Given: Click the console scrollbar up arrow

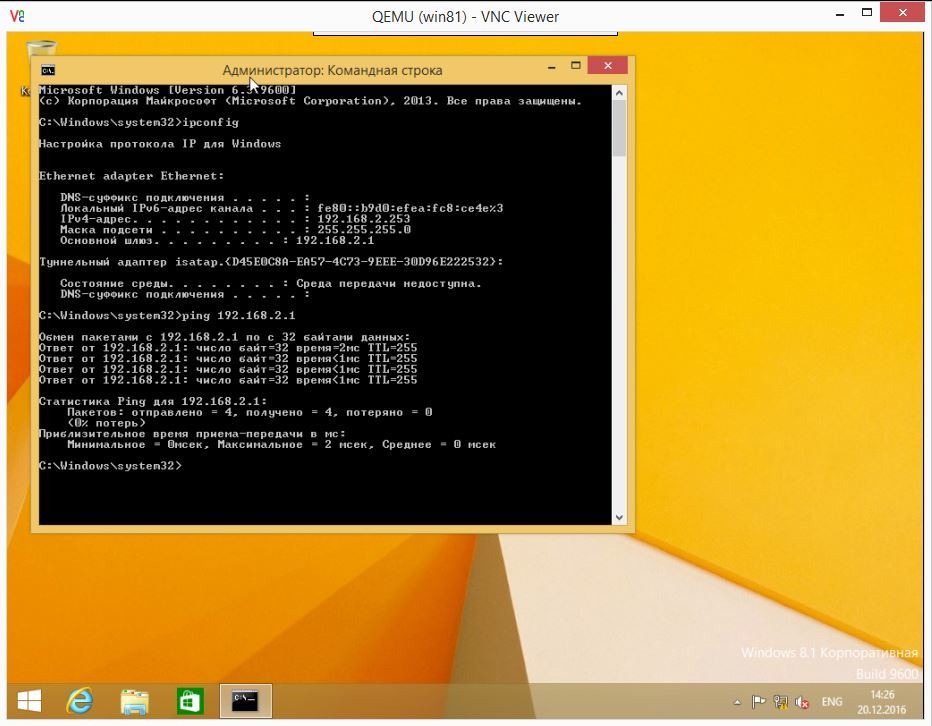Looking at the screenshot, I should [619, 93].
